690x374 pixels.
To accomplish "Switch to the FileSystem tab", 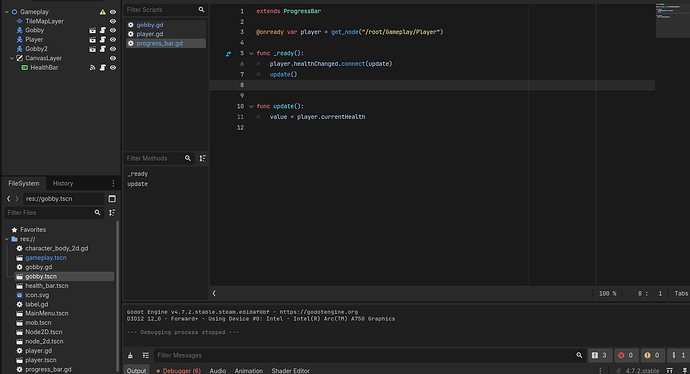I will coord(24,183).
